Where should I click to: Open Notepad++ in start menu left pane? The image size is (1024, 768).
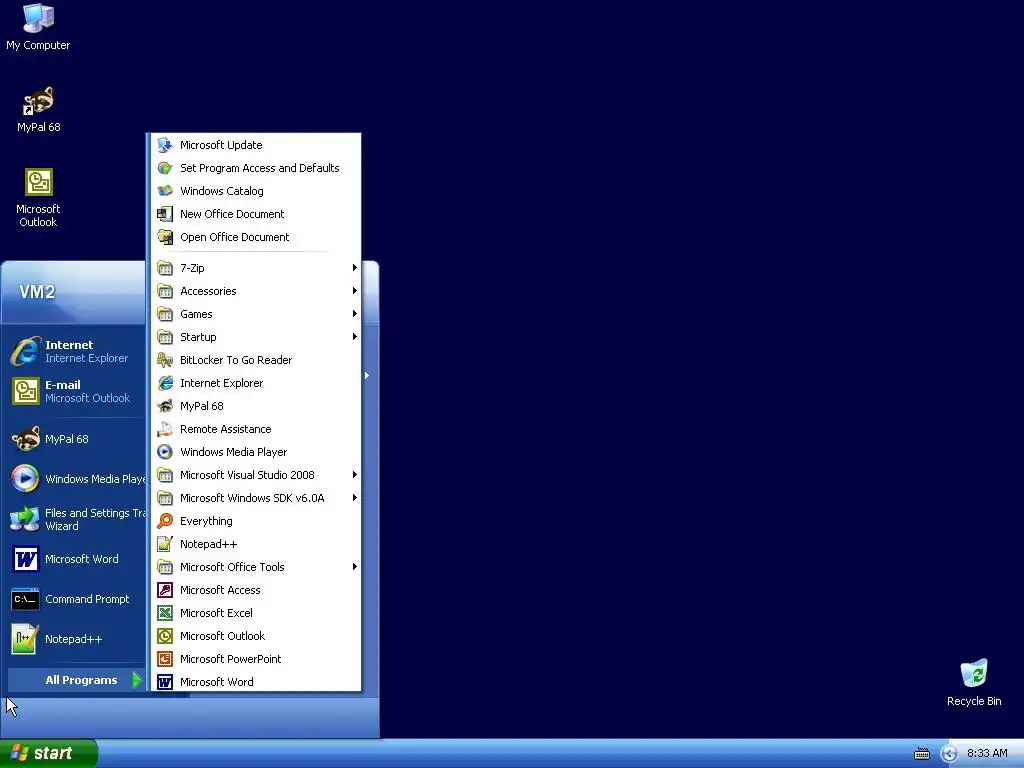coord(76,639)
